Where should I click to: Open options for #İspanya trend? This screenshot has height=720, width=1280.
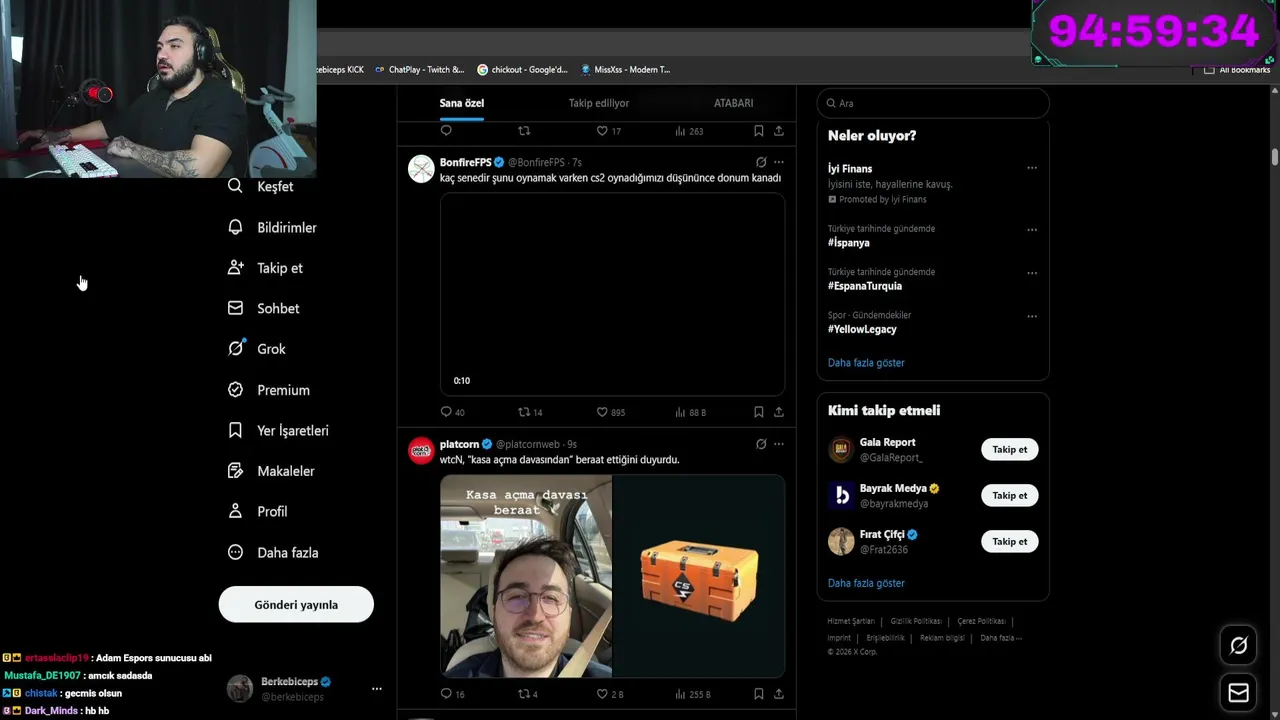click(1032, 230)
